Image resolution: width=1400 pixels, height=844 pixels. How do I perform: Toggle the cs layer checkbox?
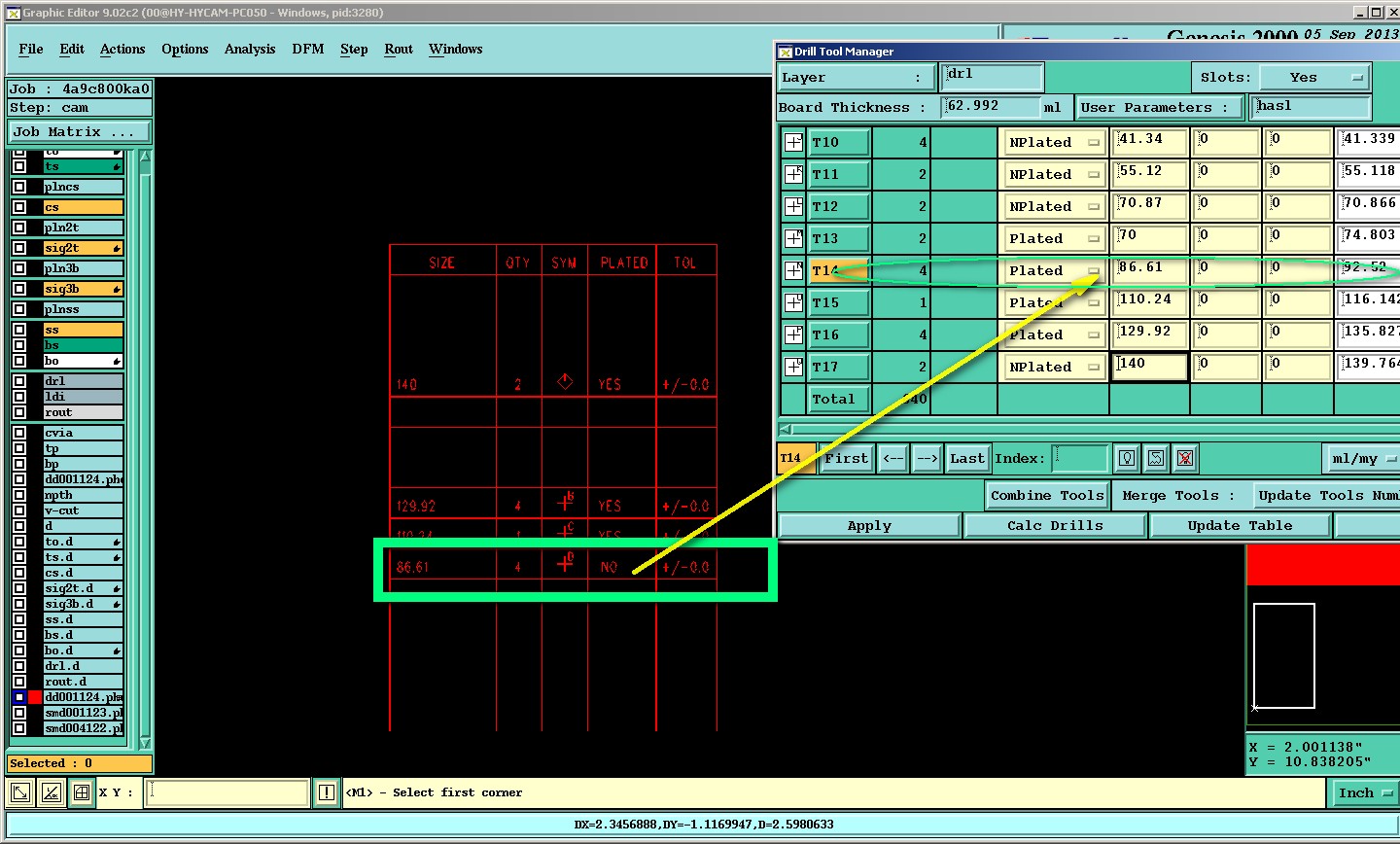coord(19,207)
